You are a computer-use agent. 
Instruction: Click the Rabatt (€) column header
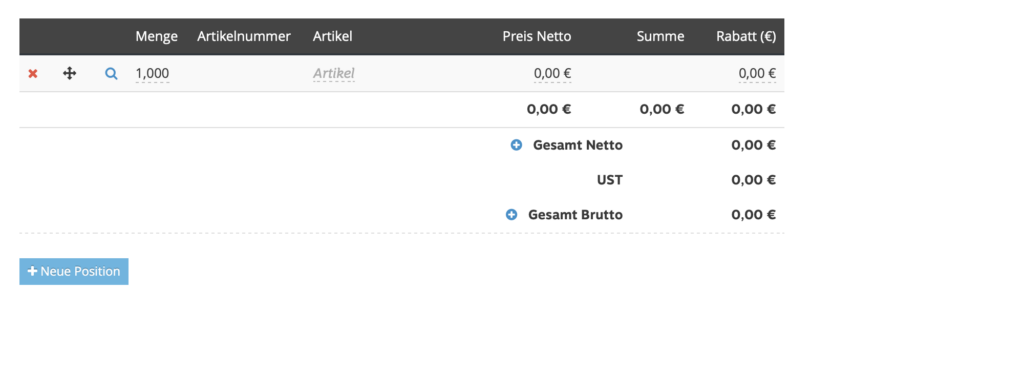[746, 37]
